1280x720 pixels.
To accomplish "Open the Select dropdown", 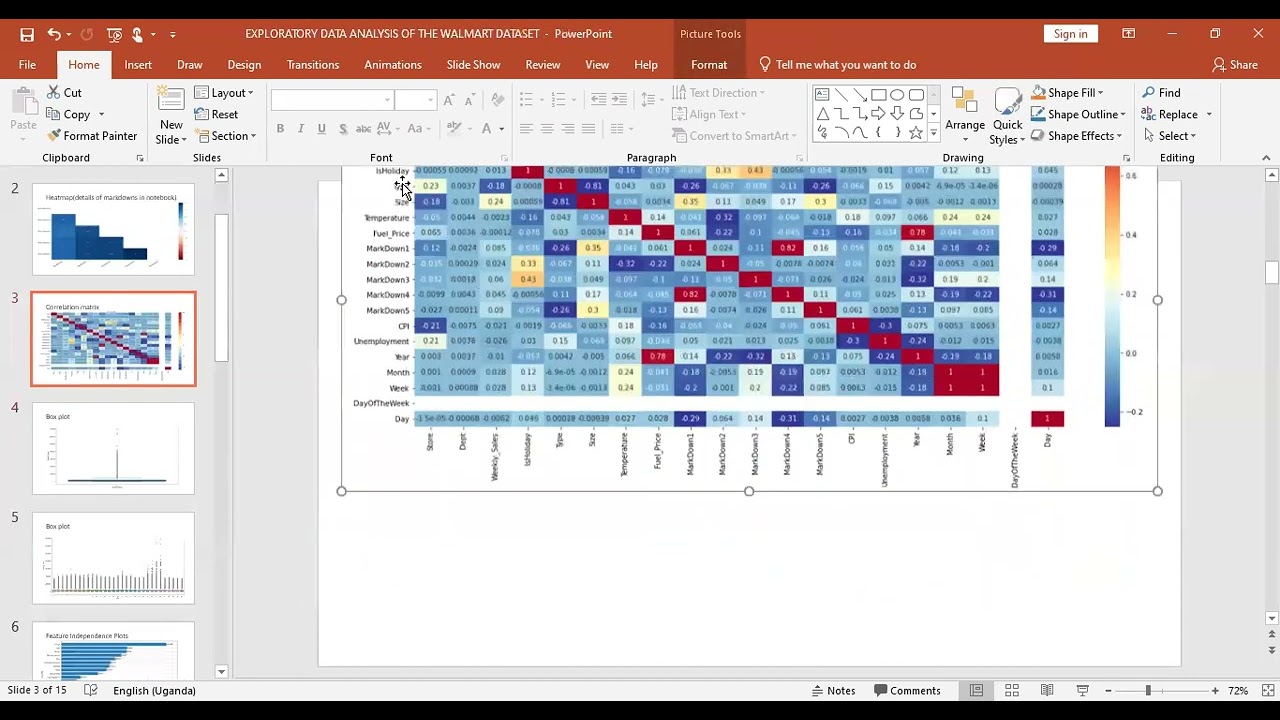I will [x=1169, y=136].
